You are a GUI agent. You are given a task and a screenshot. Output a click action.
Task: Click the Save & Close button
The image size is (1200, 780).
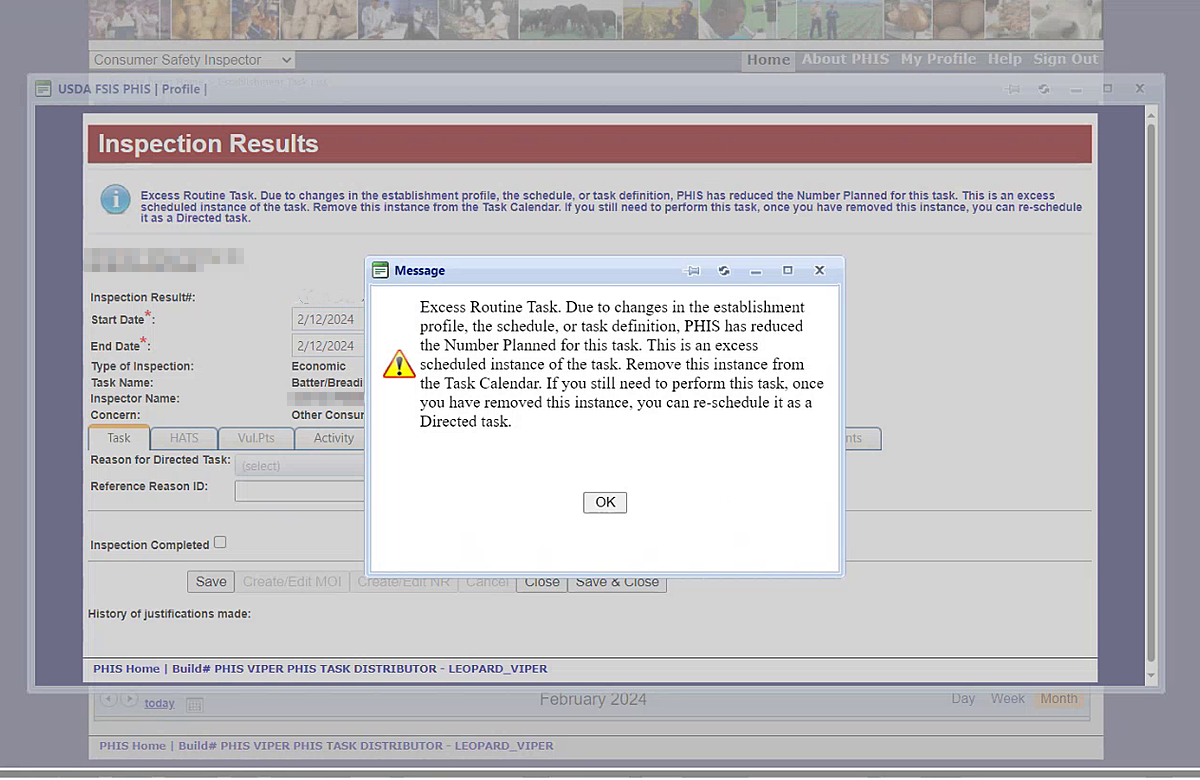617,582
